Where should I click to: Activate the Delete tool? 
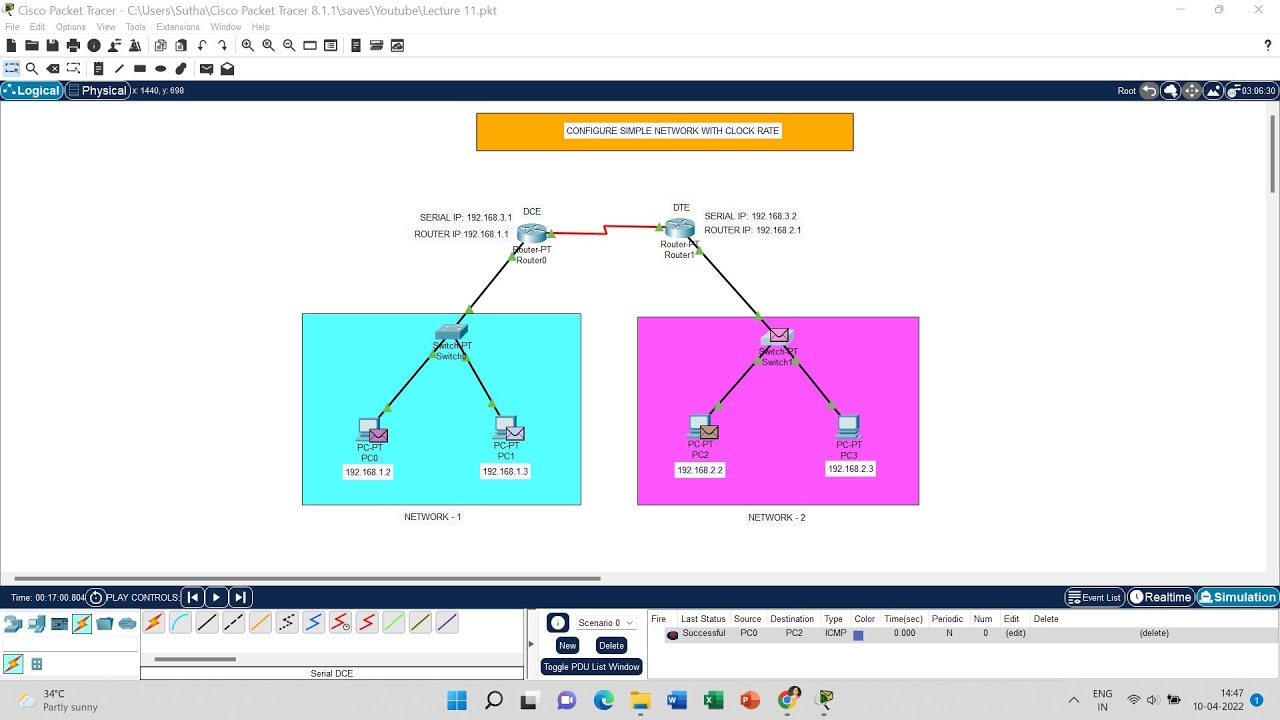[x=53, y=69]
